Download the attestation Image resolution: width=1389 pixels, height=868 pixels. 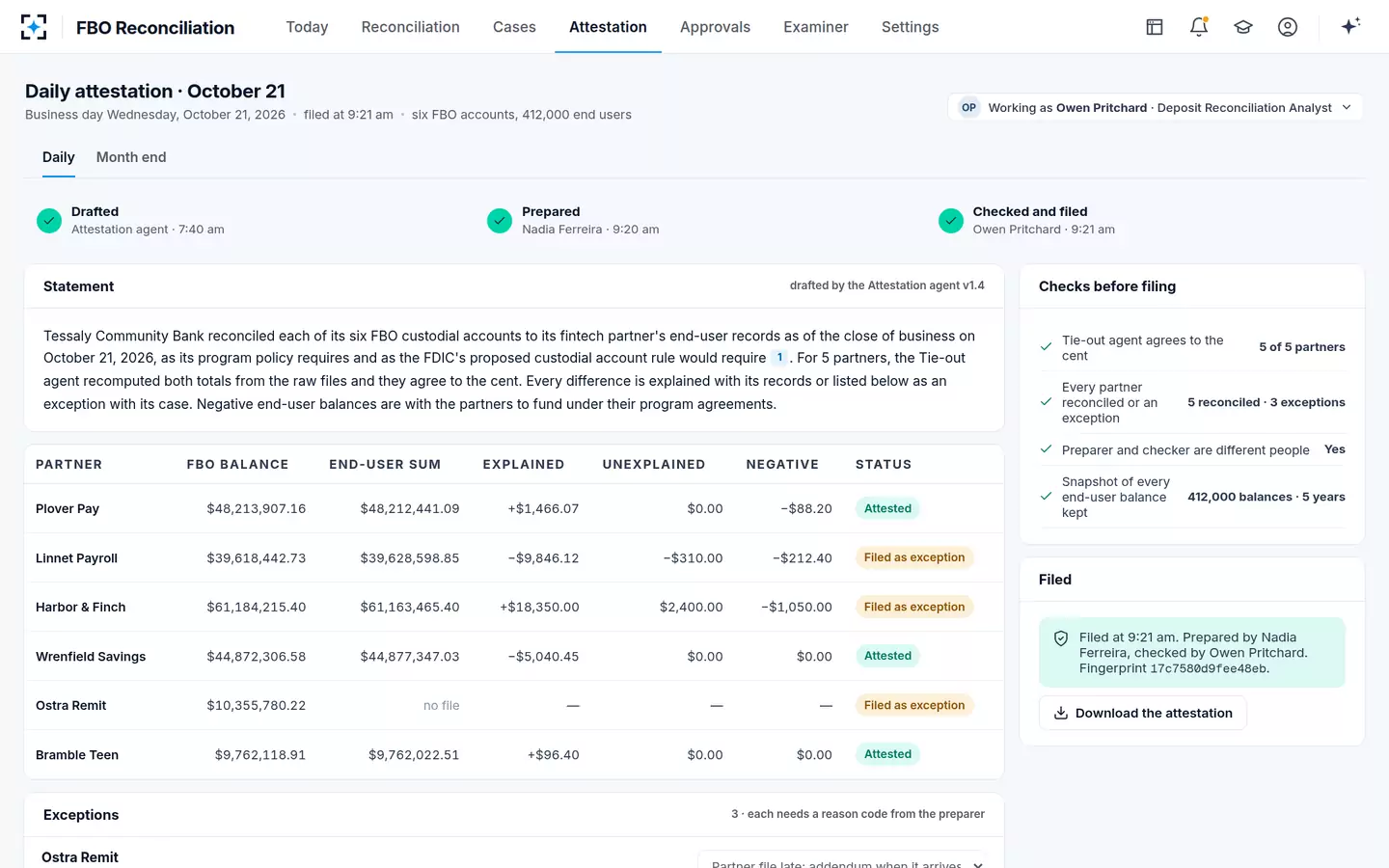click(1143, 713)
